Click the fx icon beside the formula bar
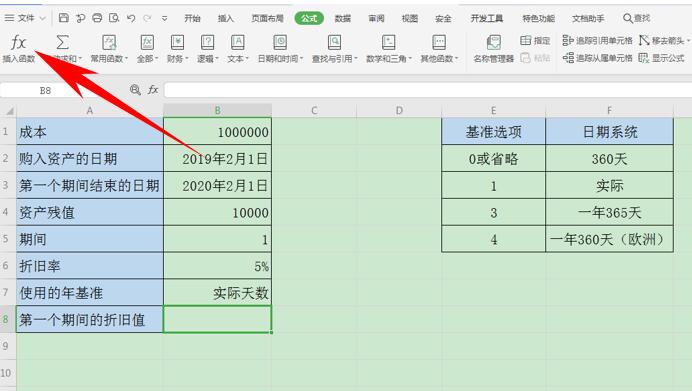 (153, 90)
